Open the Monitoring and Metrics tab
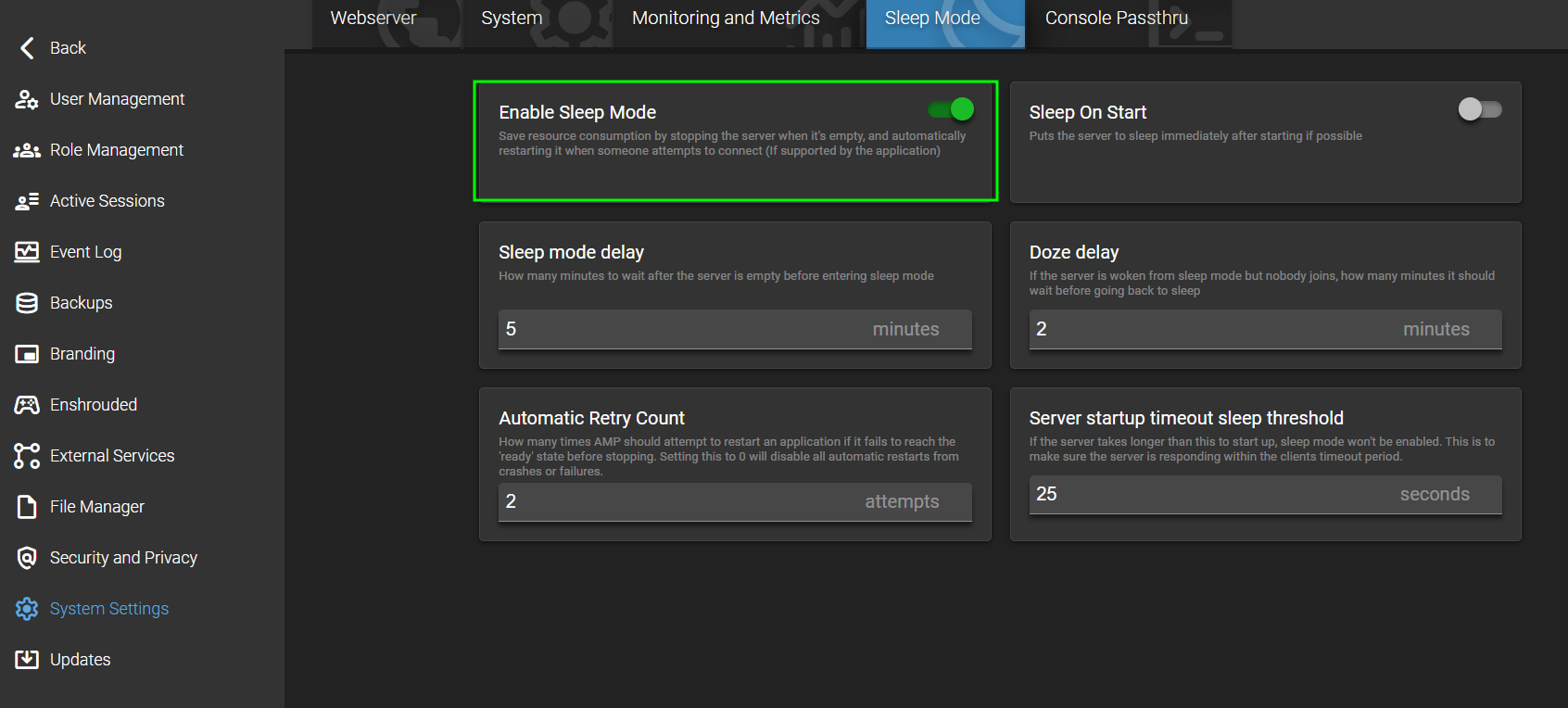 point(726,19)
